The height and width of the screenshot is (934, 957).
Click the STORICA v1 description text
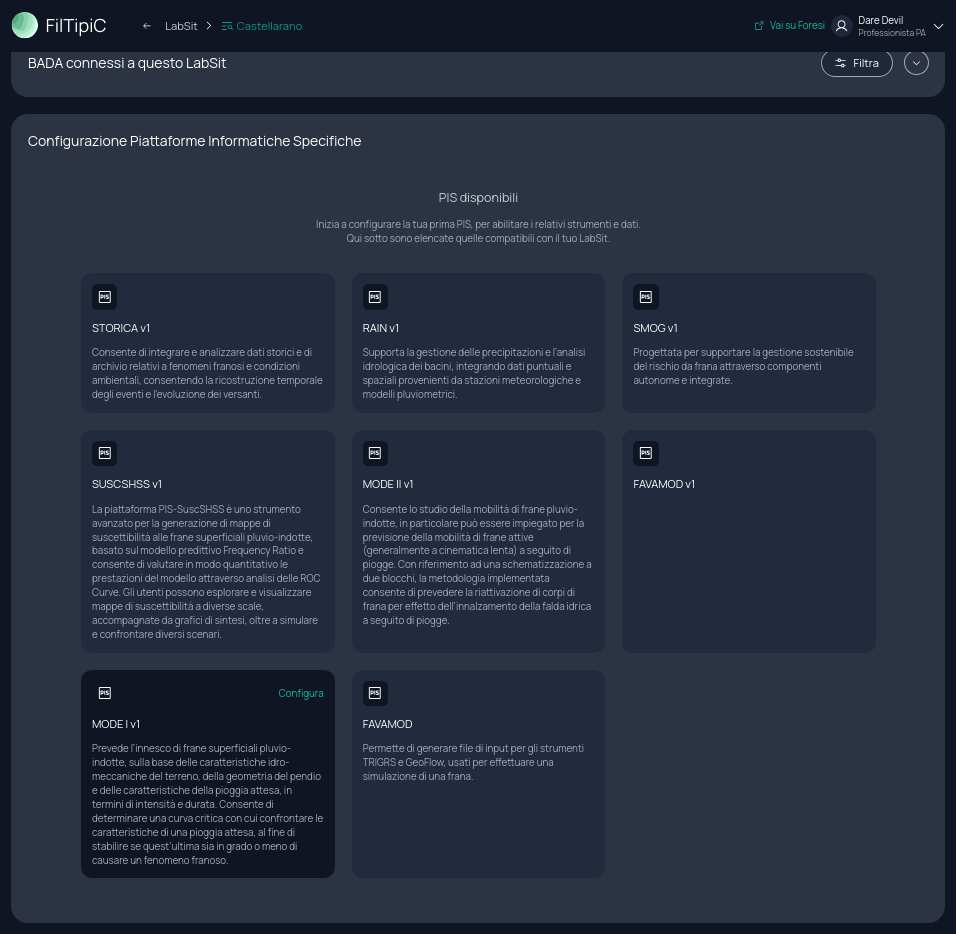207,373
